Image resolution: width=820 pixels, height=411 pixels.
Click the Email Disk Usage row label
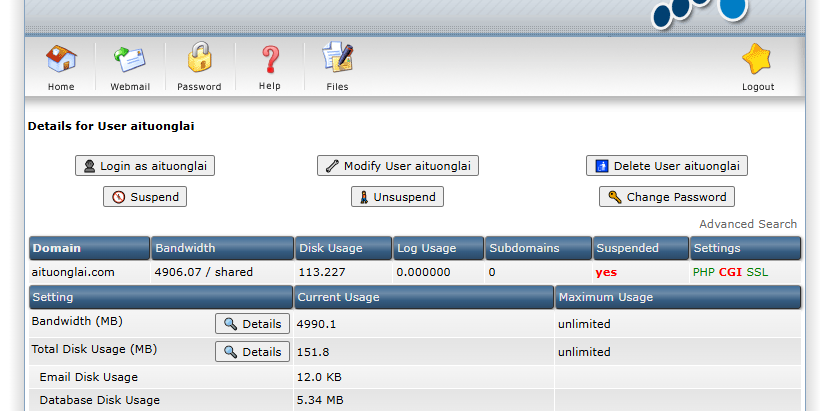tap(88, 377)
